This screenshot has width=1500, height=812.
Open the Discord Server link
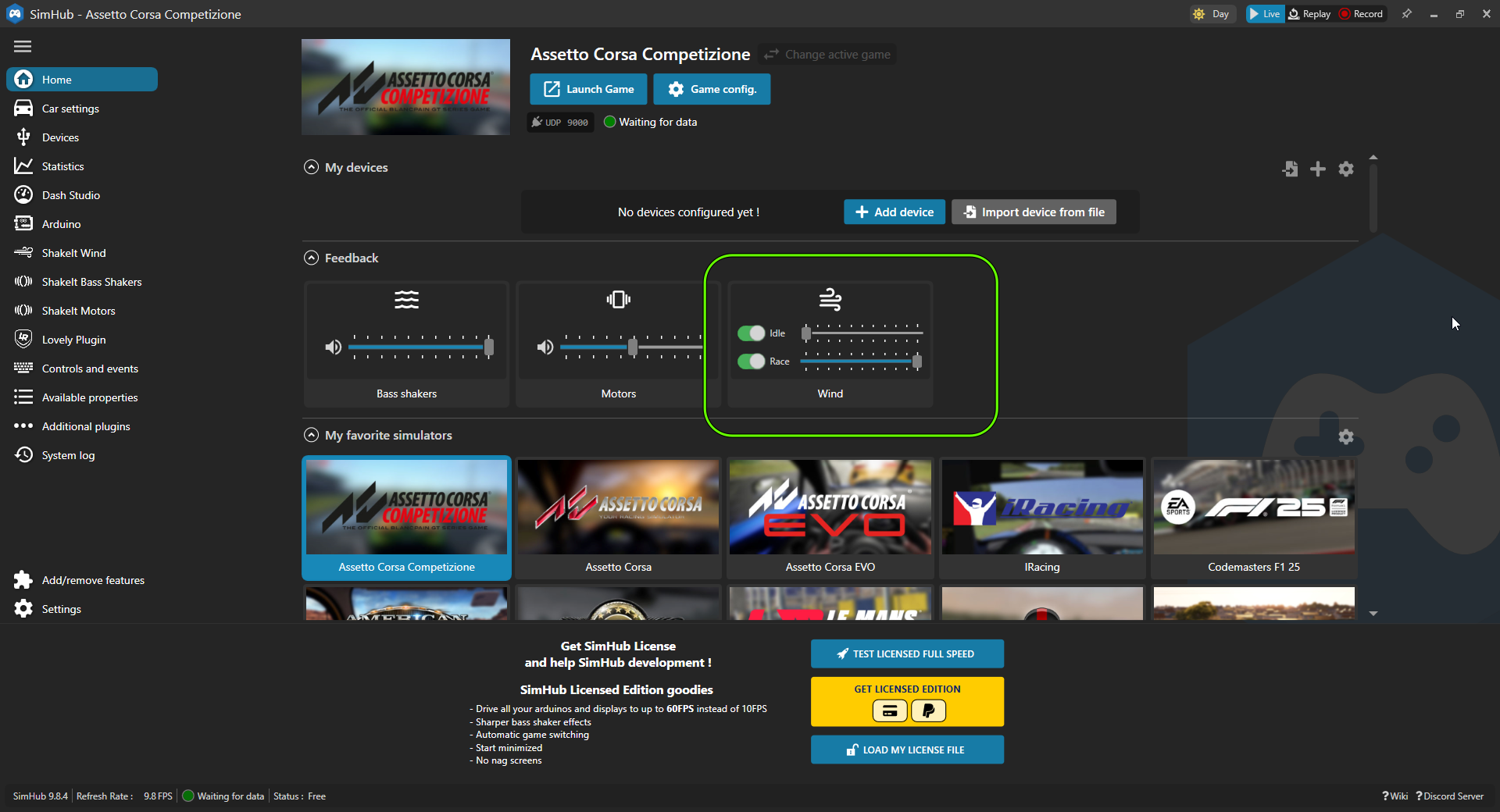pos(1449,796)
